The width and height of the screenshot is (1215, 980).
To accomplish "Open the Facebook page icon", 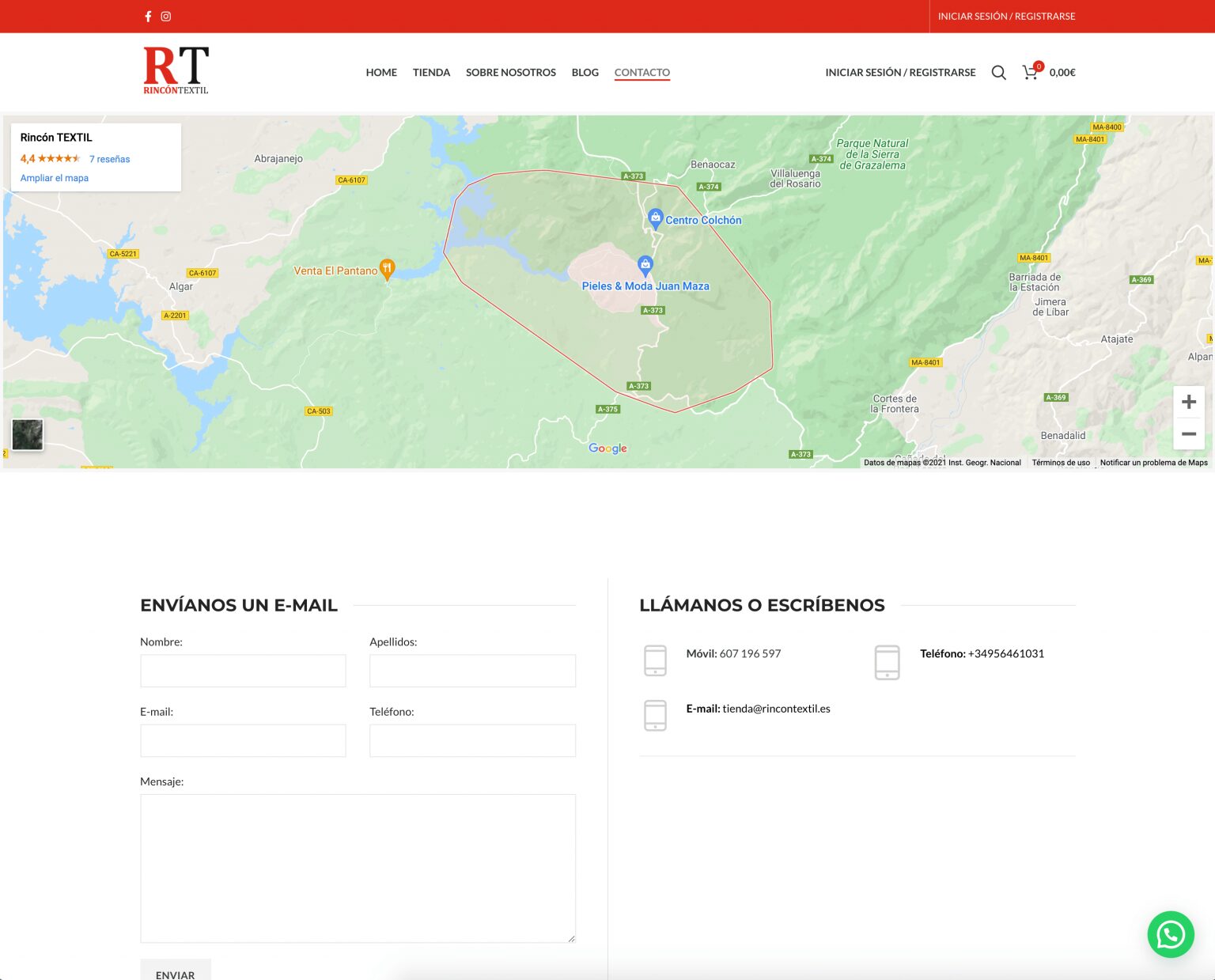I will 148,17.
